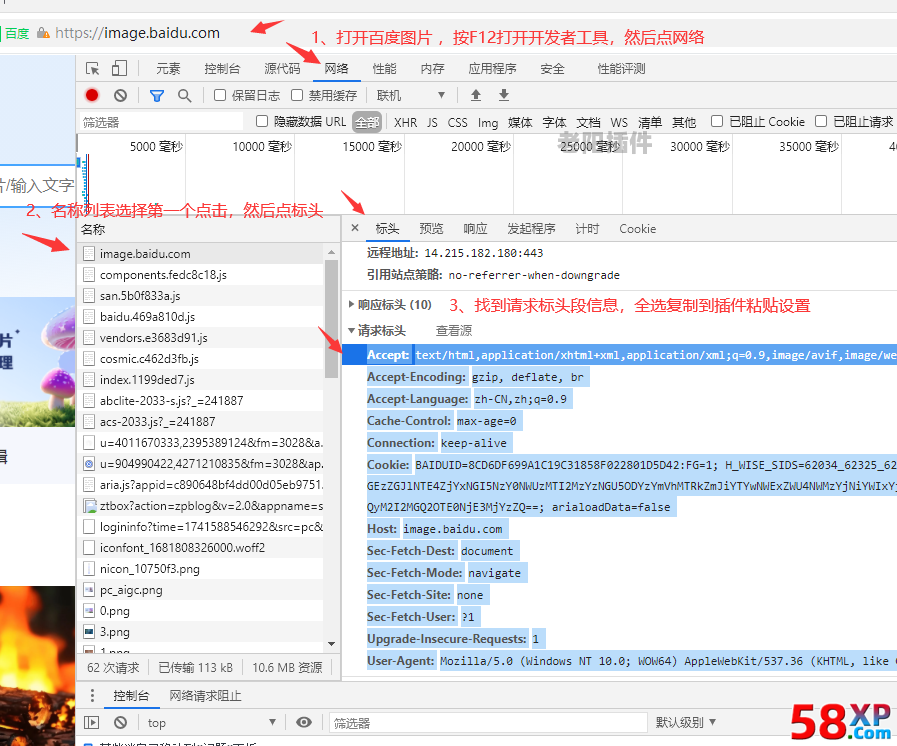Close the request details pane

(355, 228)
